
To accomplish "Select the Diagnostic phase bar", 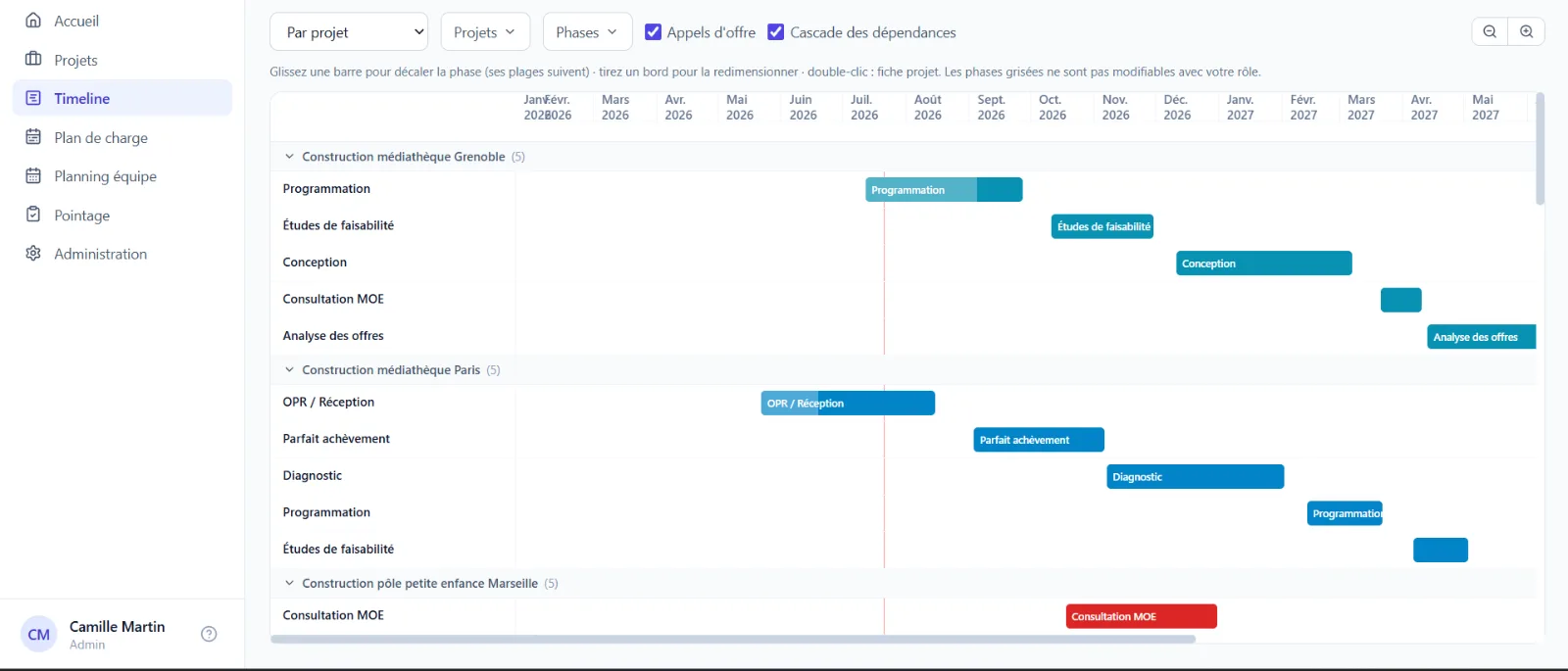I will click(x=1196, y=477).
